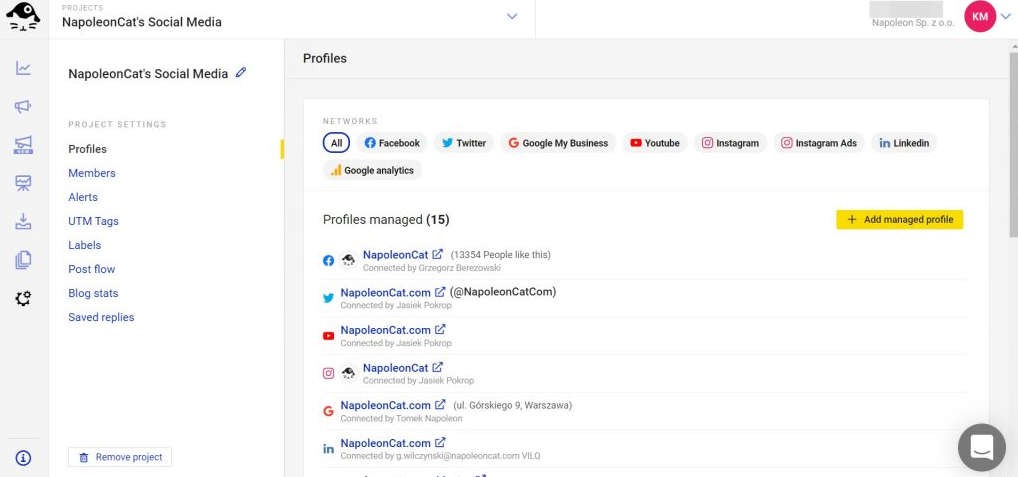Open Alerts in project settings
This screenshot has height=477, width=1018.
(x=83, y=197)
